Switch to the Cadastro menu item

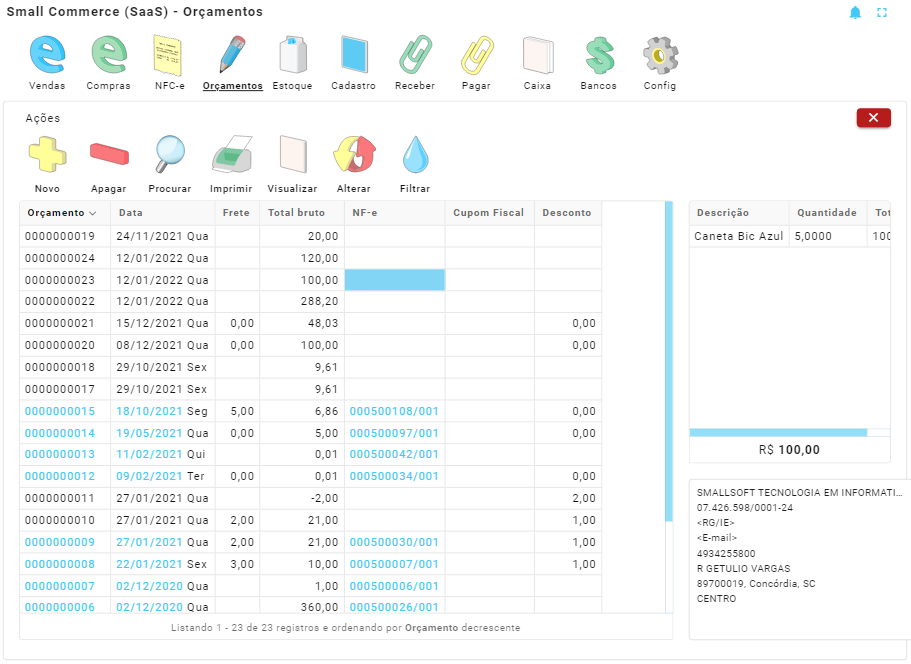tap(353, 64)
